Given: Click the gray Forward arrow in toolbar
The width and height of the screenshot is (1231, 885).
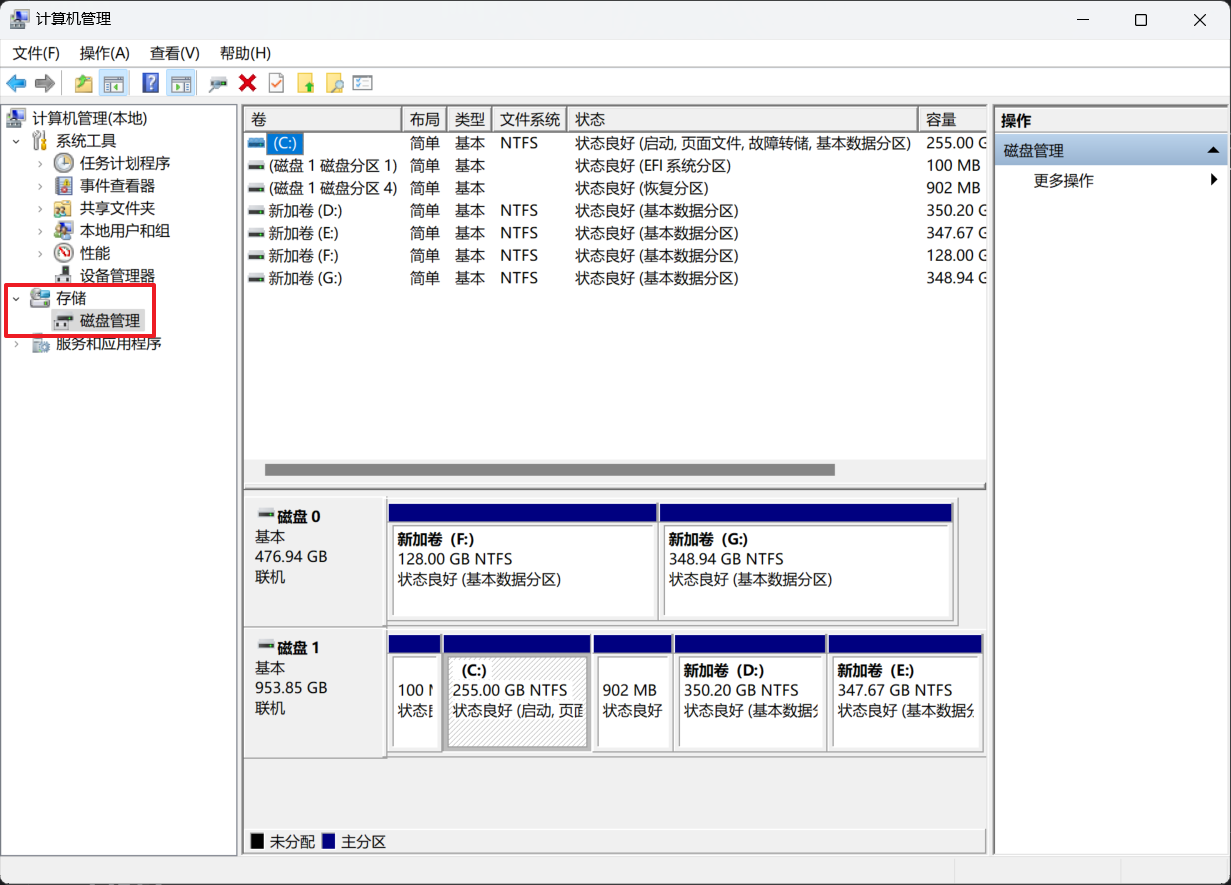Looking at the screenshot, I should pyautogui.click(x=44, y=83).
